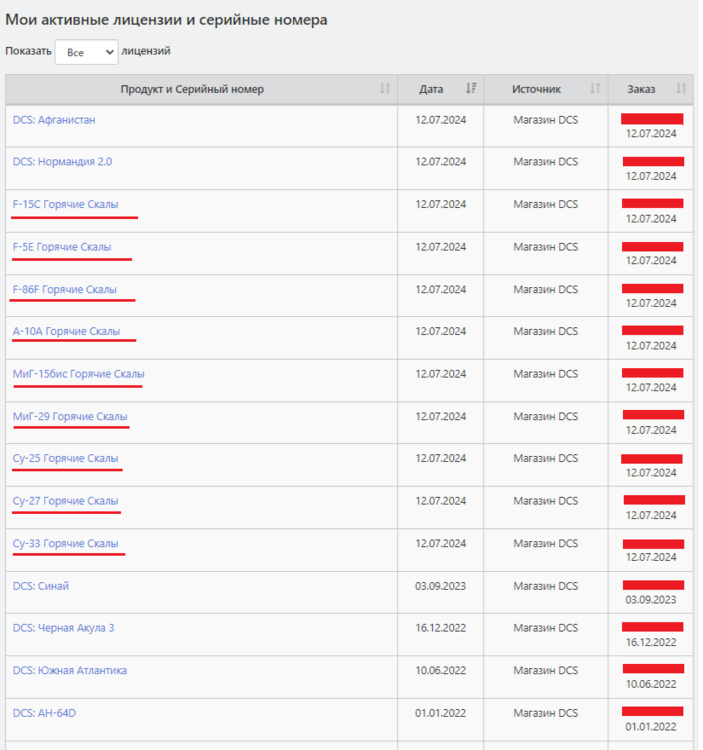Click the Су-33 Горячие Скалы link
Screen dimensions: 703x750
(66, 544)
